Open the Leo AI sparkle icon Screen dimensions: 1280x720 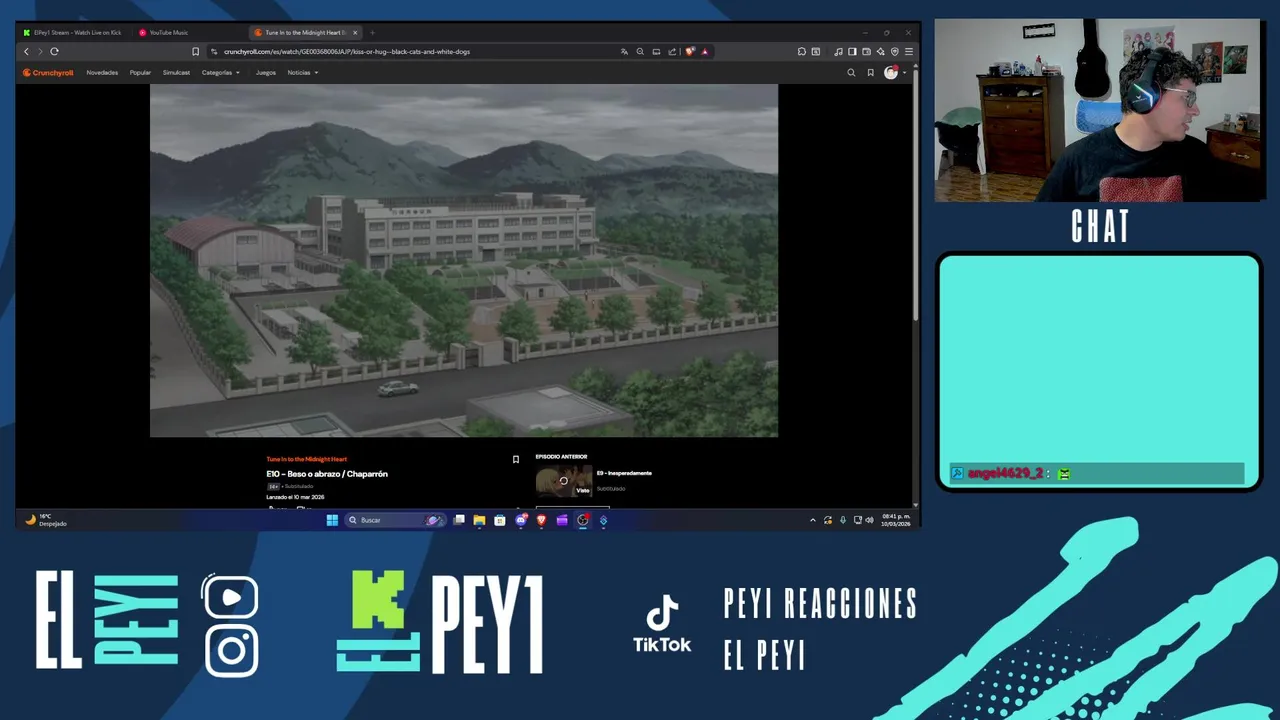(880, 51)
